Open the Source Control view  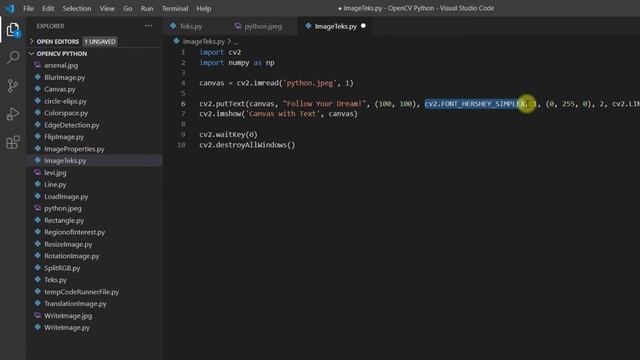(13, 86)
